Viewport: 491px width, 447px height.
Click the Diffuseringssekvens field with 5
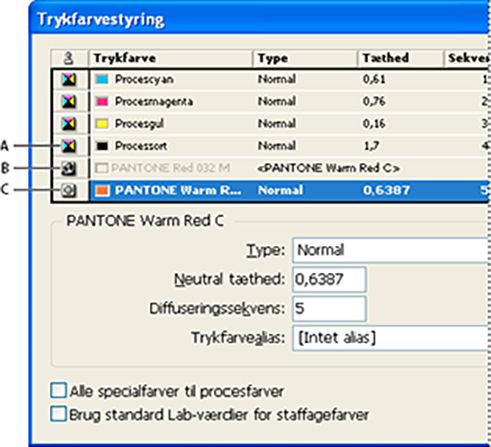(329, 309)
